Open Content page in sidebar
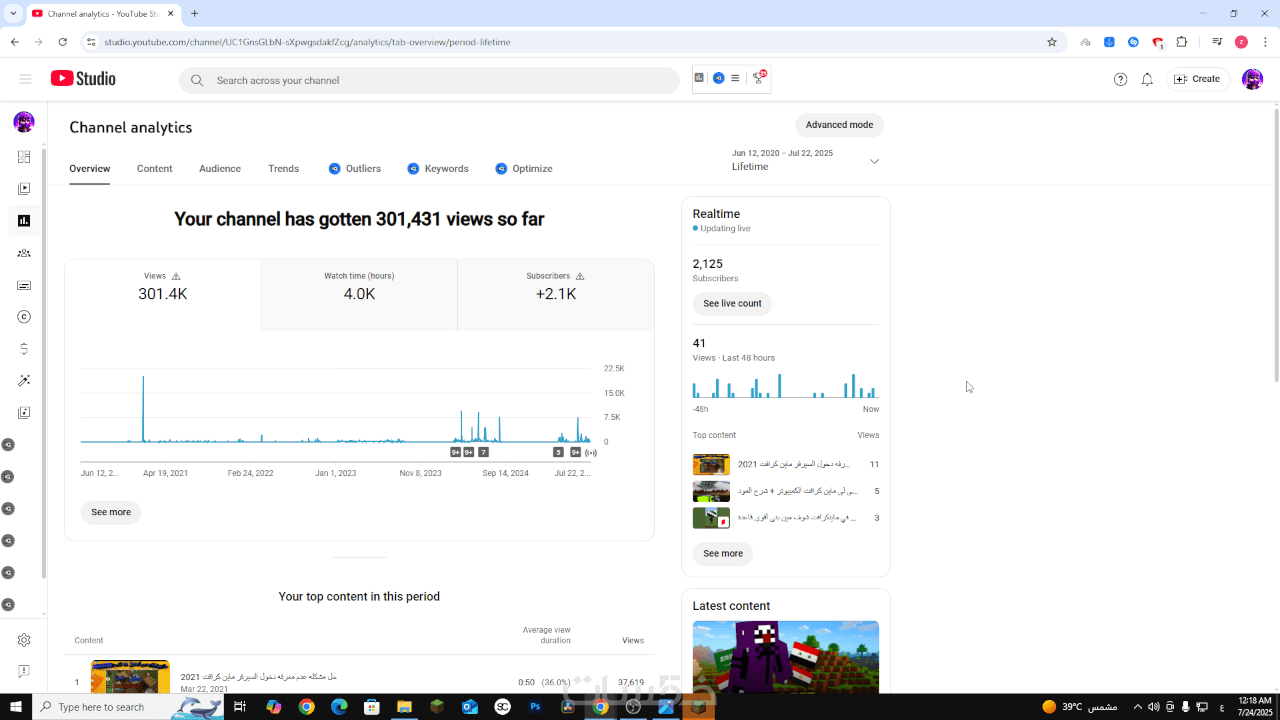This screenshot has width=1280, height=720. [24, 189]
